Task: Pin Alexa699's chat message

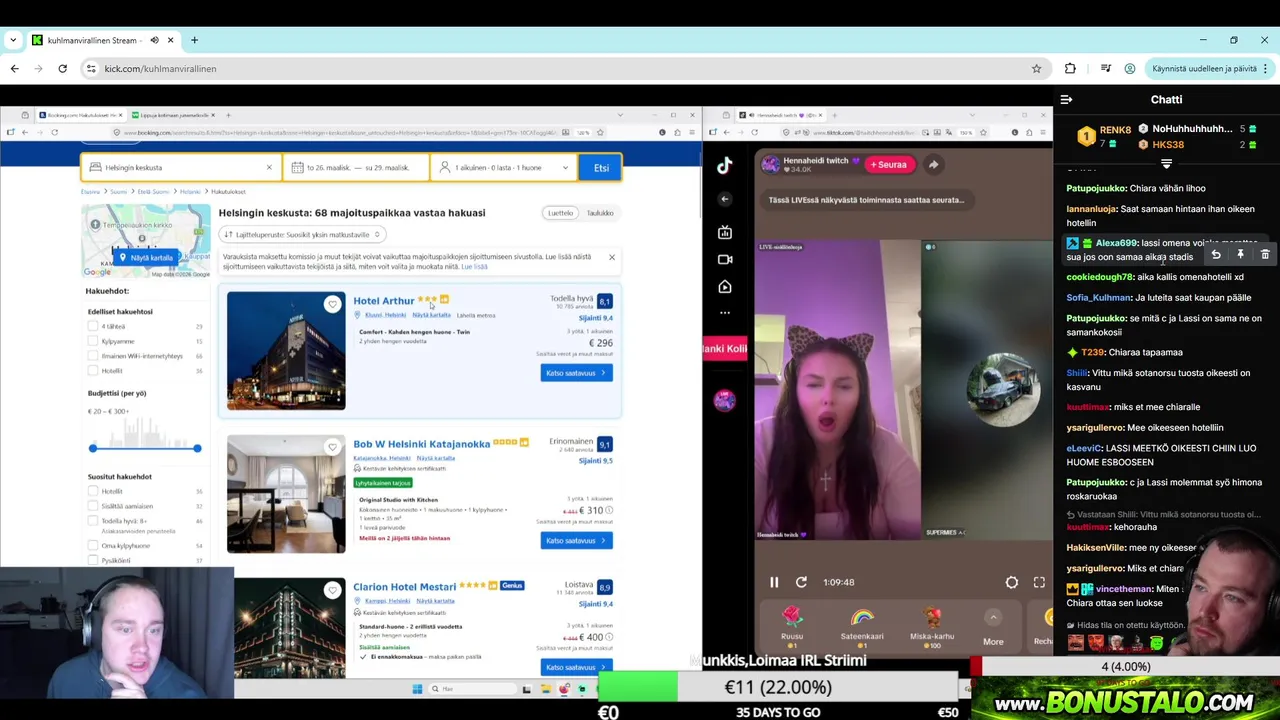Action: click(1240, 255)
